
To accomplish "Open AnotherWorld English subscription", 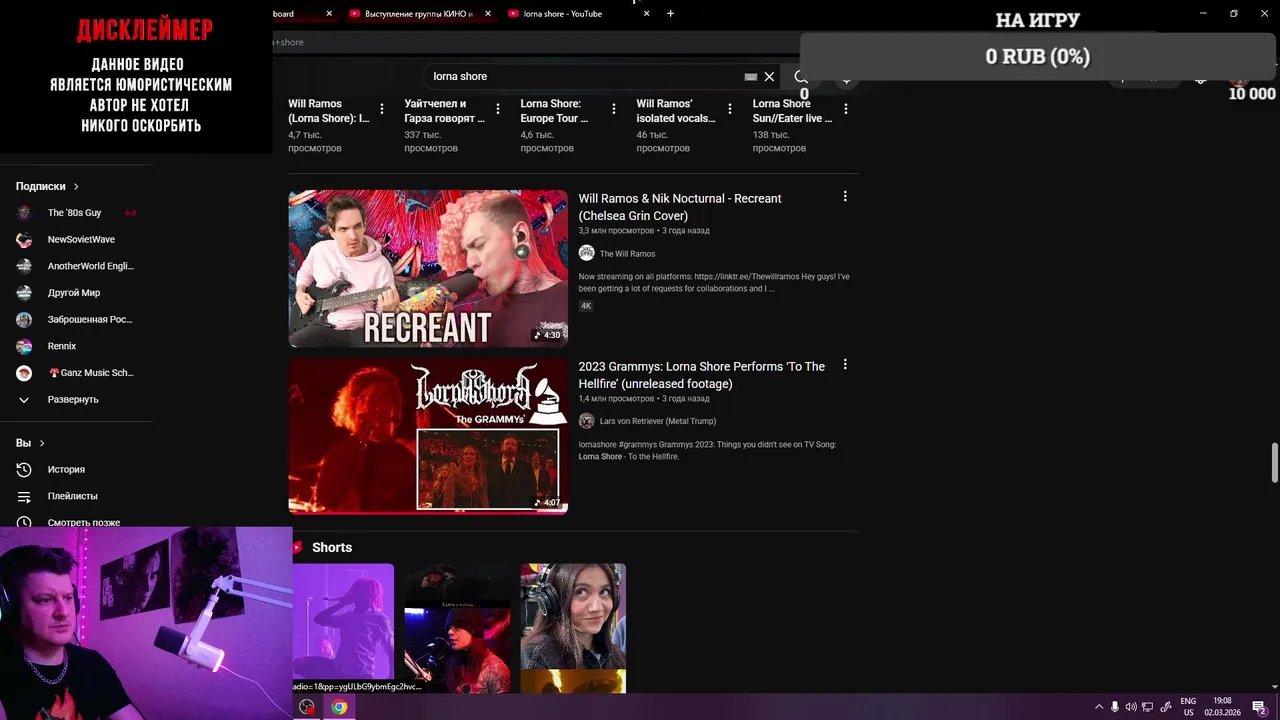I will tap(76, 266).
